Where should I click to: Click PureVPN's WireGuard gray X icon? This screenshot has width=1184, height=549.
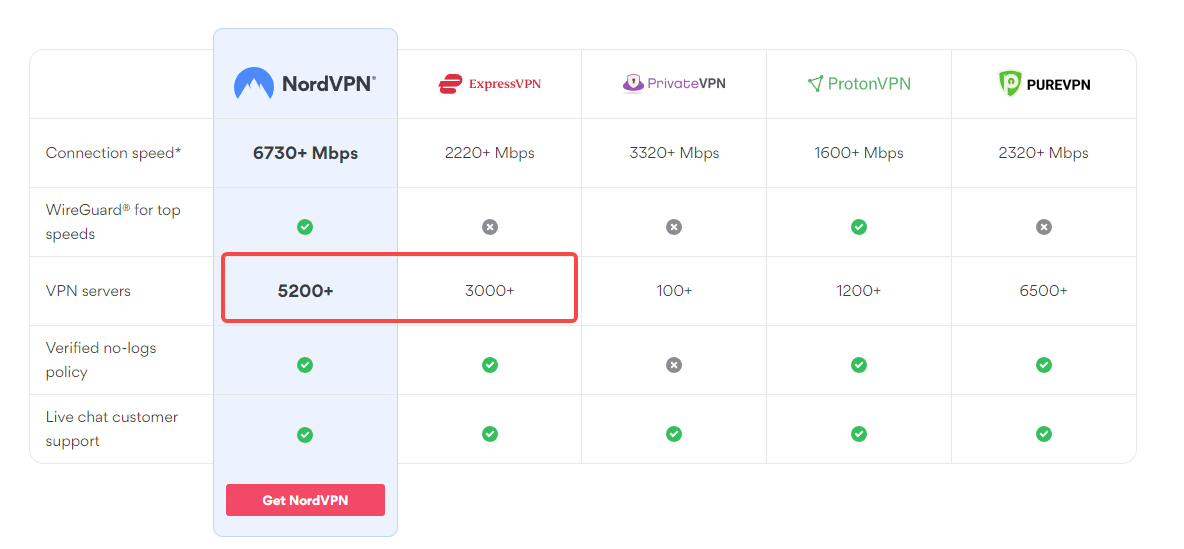pos(1044,227)
